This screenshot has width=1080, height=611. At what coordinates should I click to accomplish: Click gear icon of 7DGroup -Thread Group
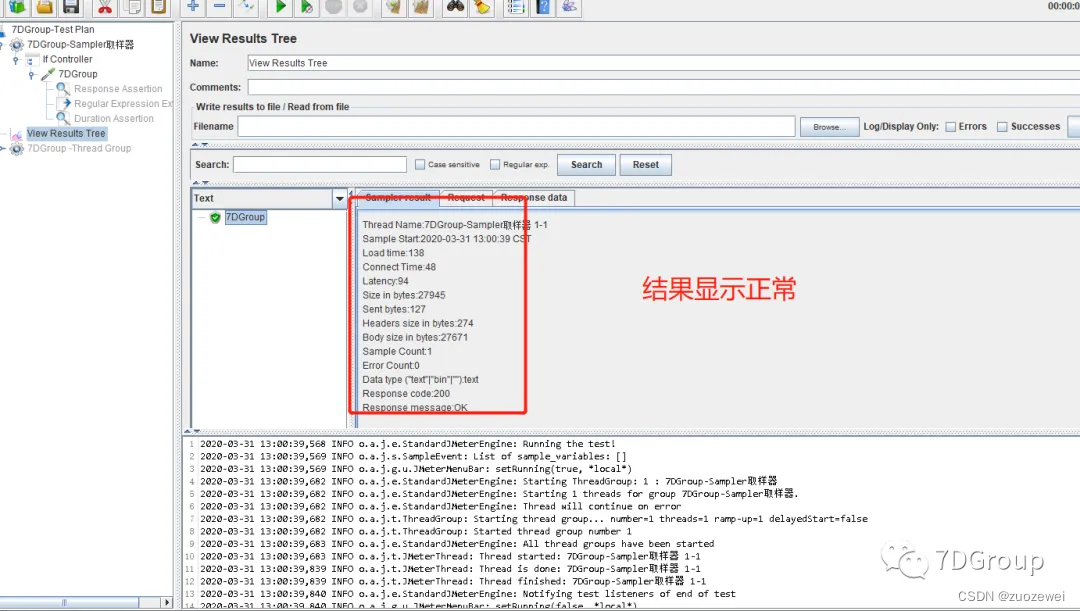click(17, 149)
